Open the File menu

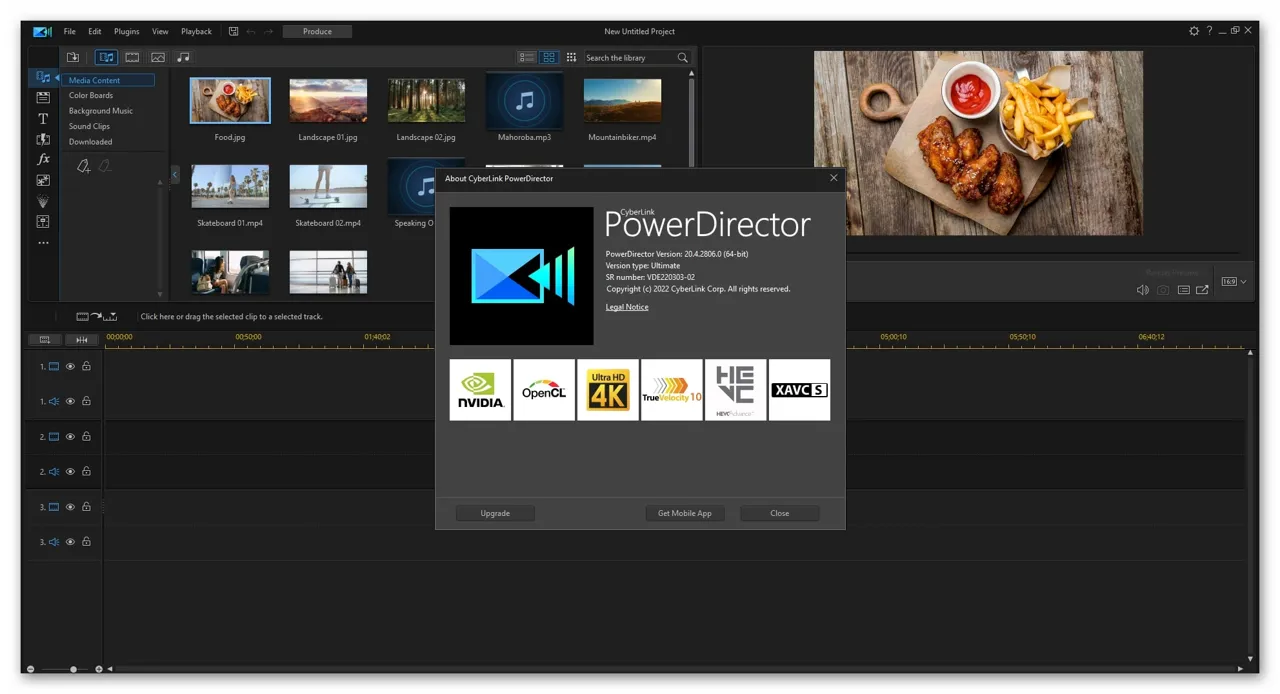(70, 31)
